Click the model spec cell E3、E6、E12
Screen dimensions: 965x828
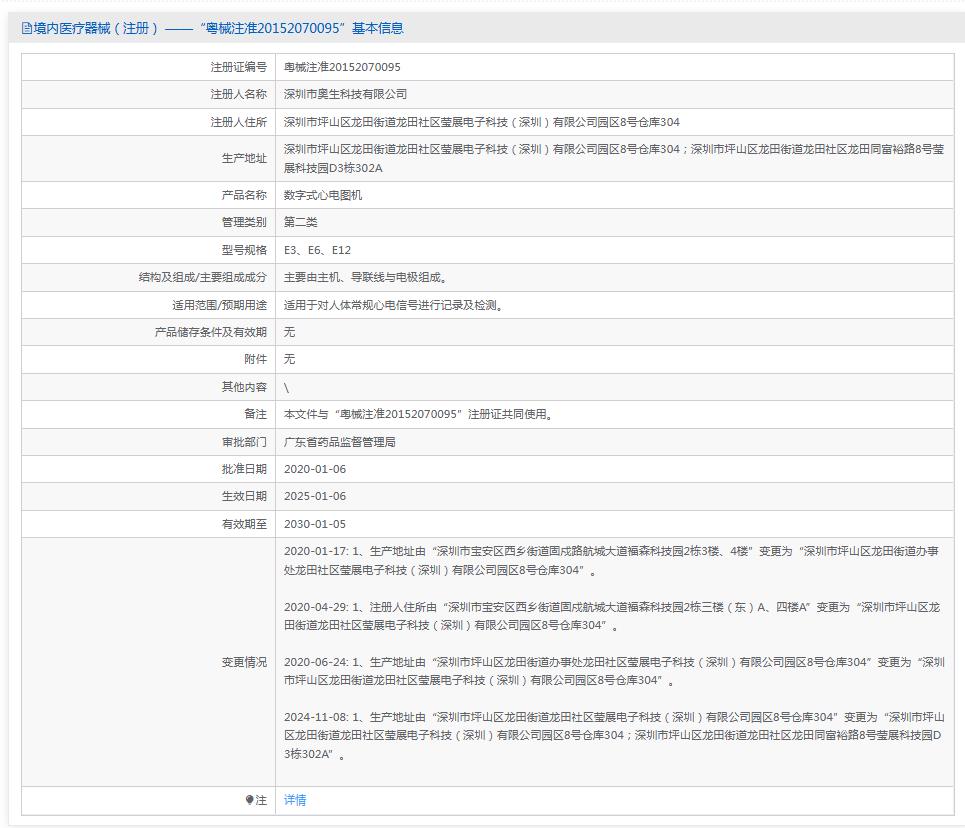(x=320, y=250)
